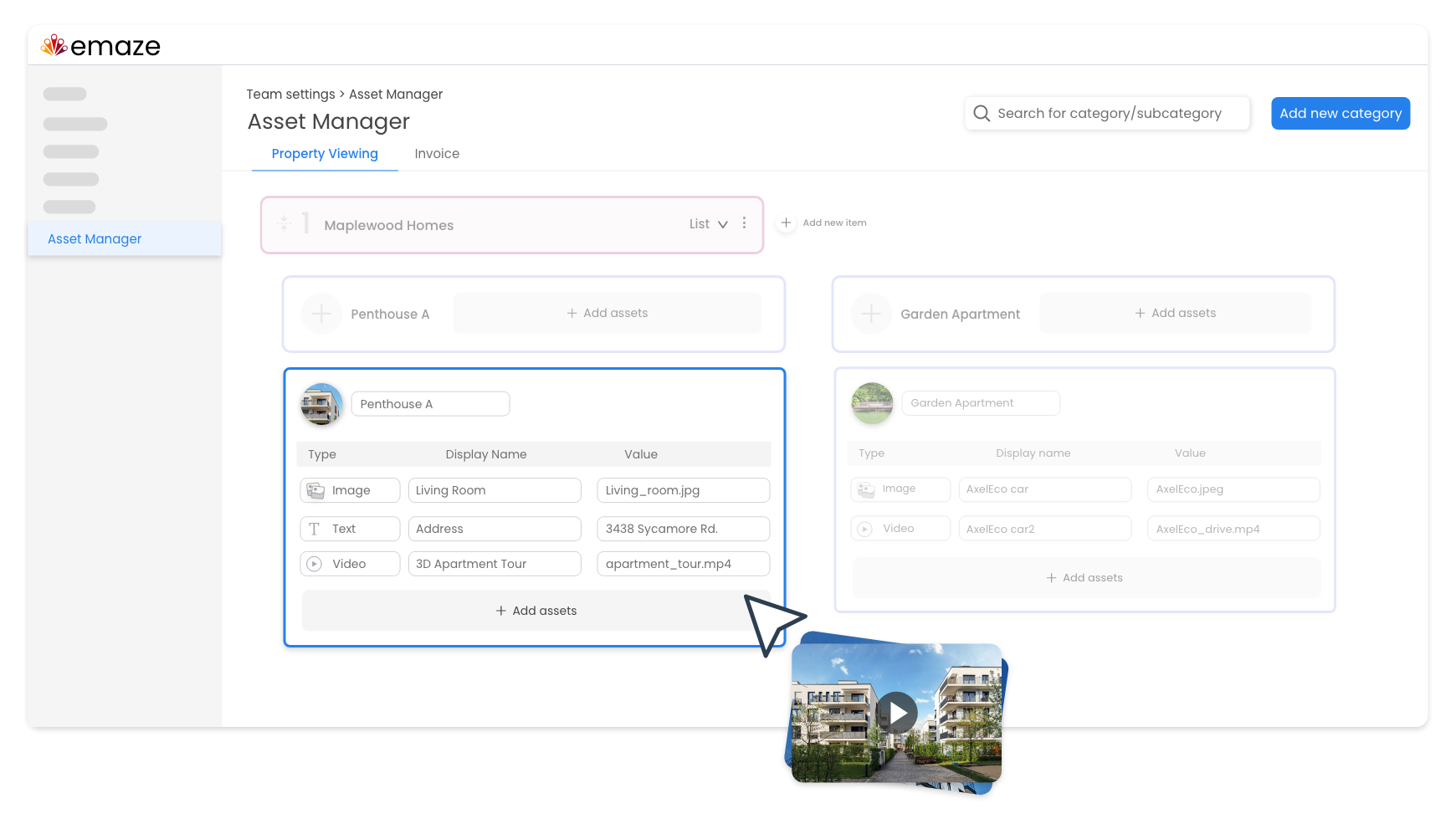Click Add assets below the AxelEco car2 row
The height and width of the screenshot is (829, 1456).
[x=1085, y=578]
